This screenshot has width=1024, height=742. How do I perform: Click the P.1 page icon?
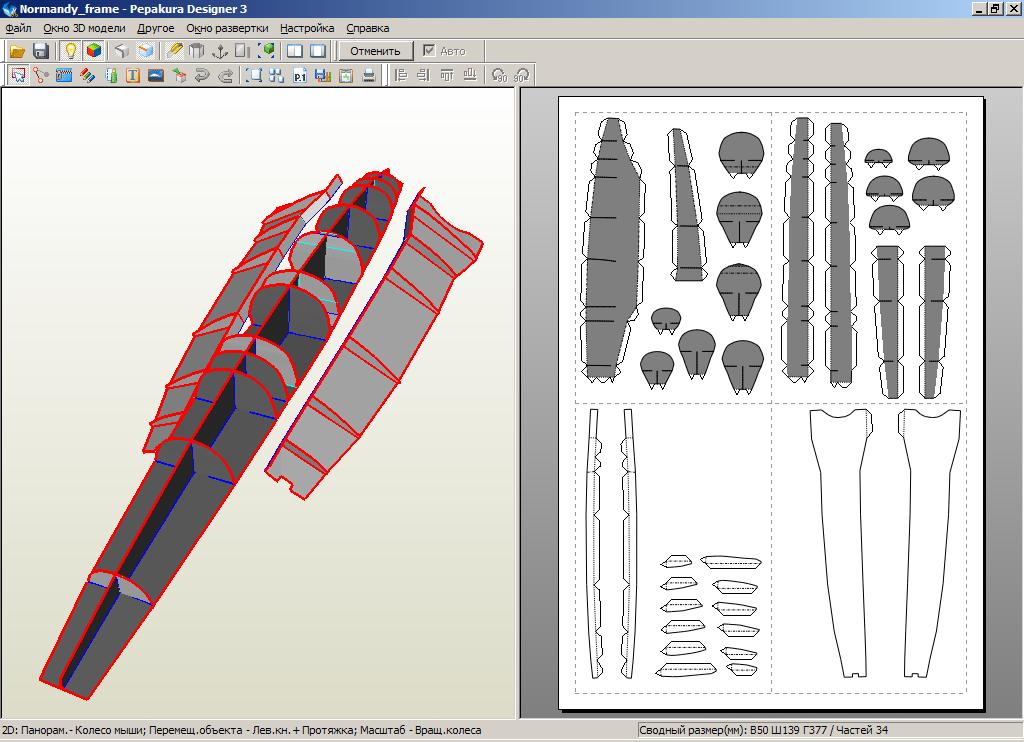300,75
